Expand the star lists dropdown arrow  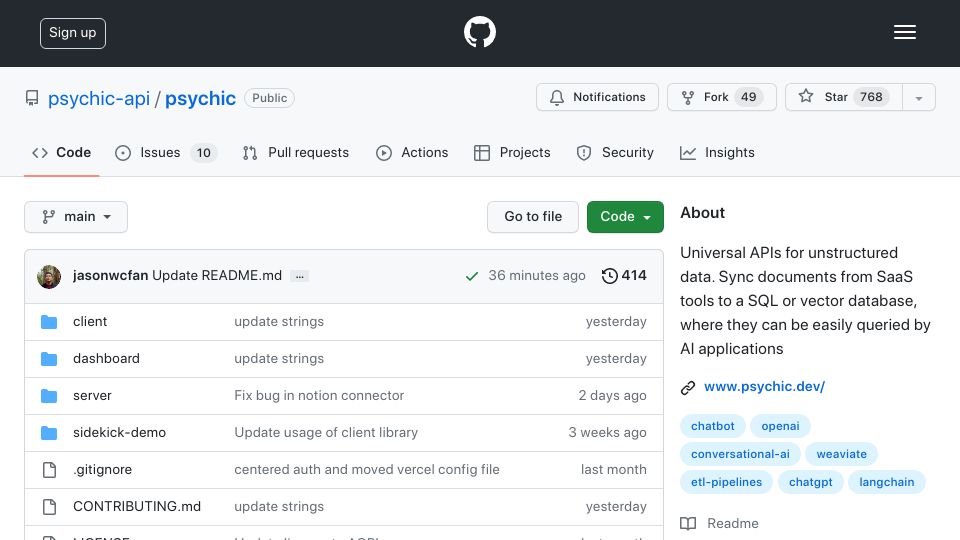[918, 98]
